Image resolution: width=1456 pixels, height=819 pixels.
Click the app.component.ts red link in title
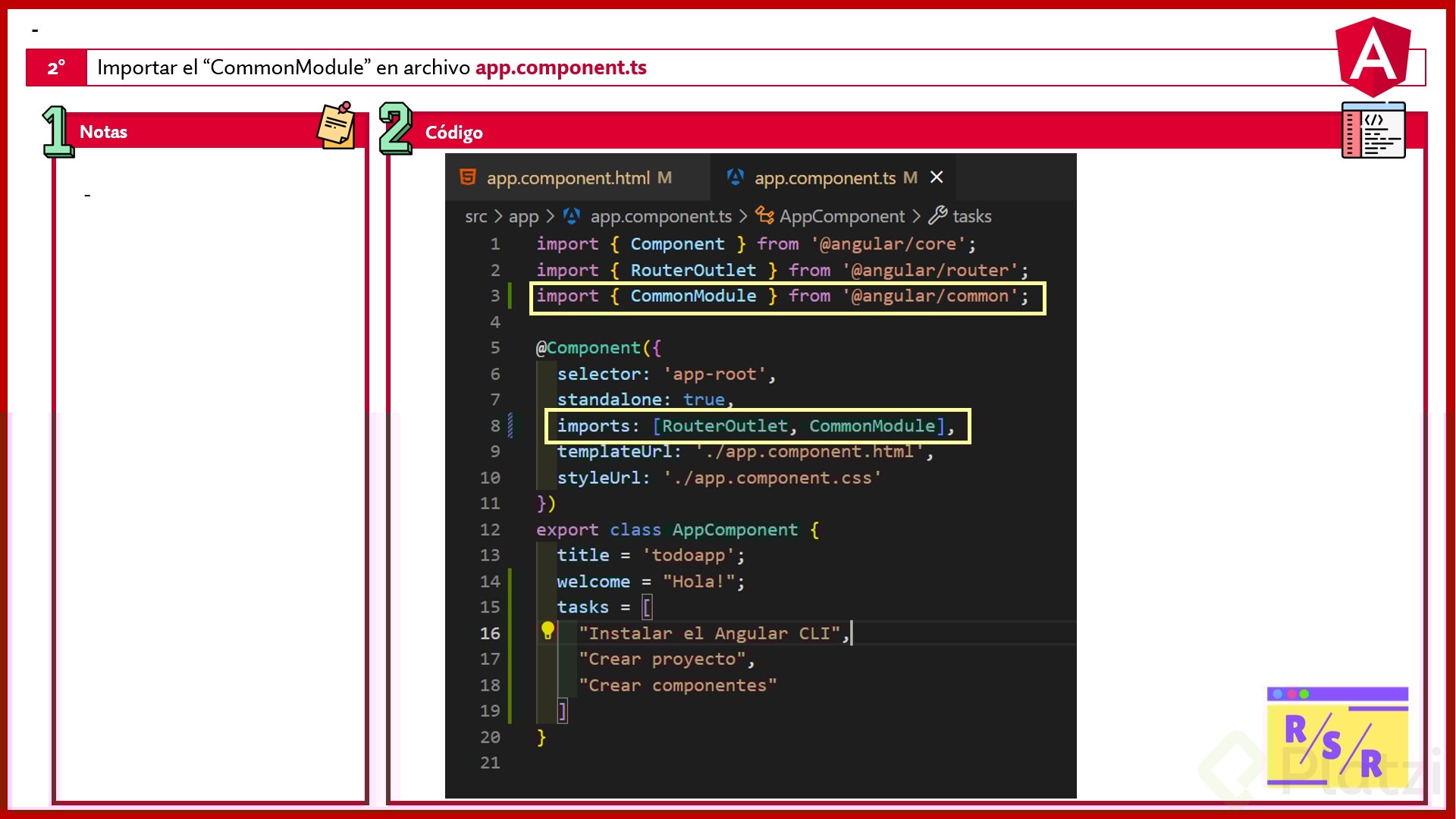coord(560,67)
